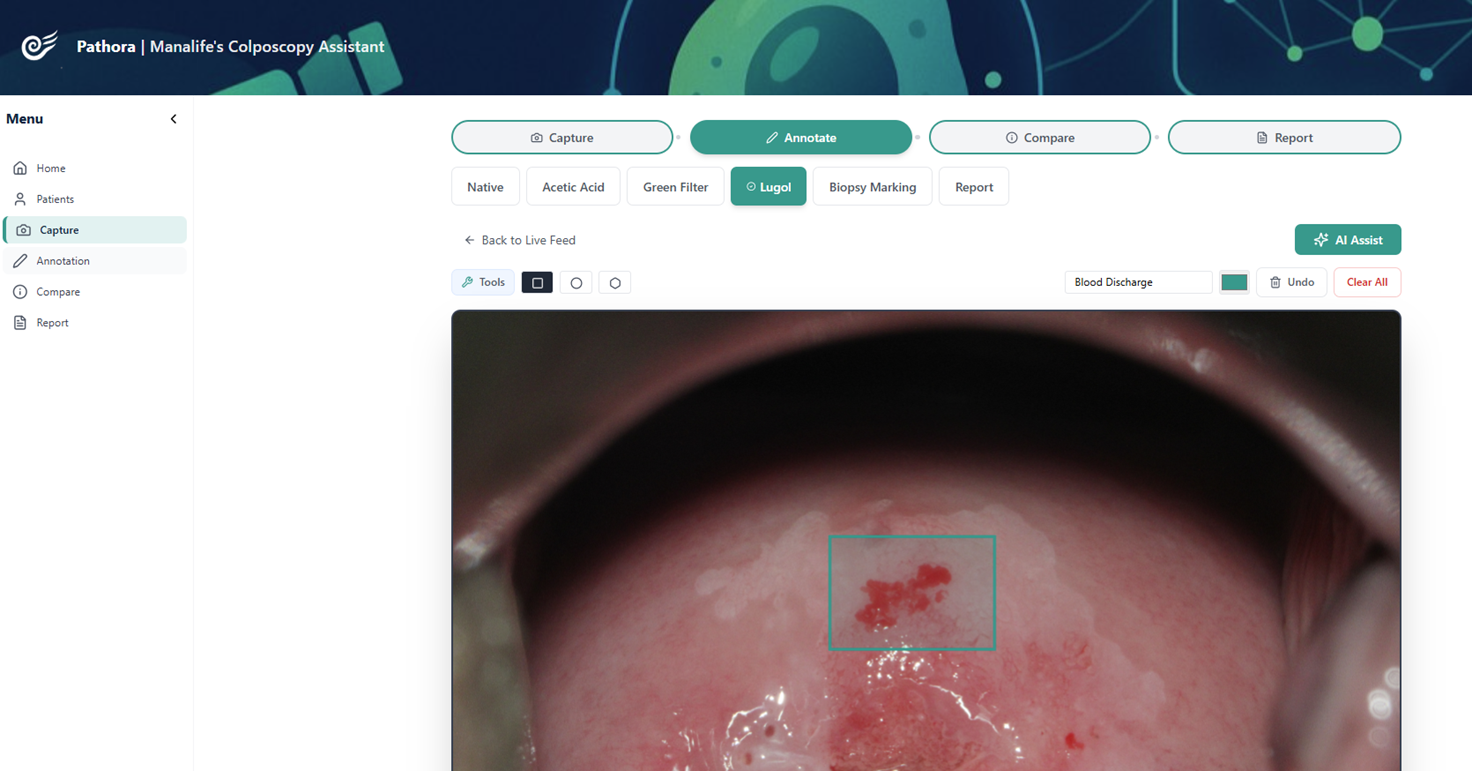Select the rectangle annotation tool

(537, 283)
